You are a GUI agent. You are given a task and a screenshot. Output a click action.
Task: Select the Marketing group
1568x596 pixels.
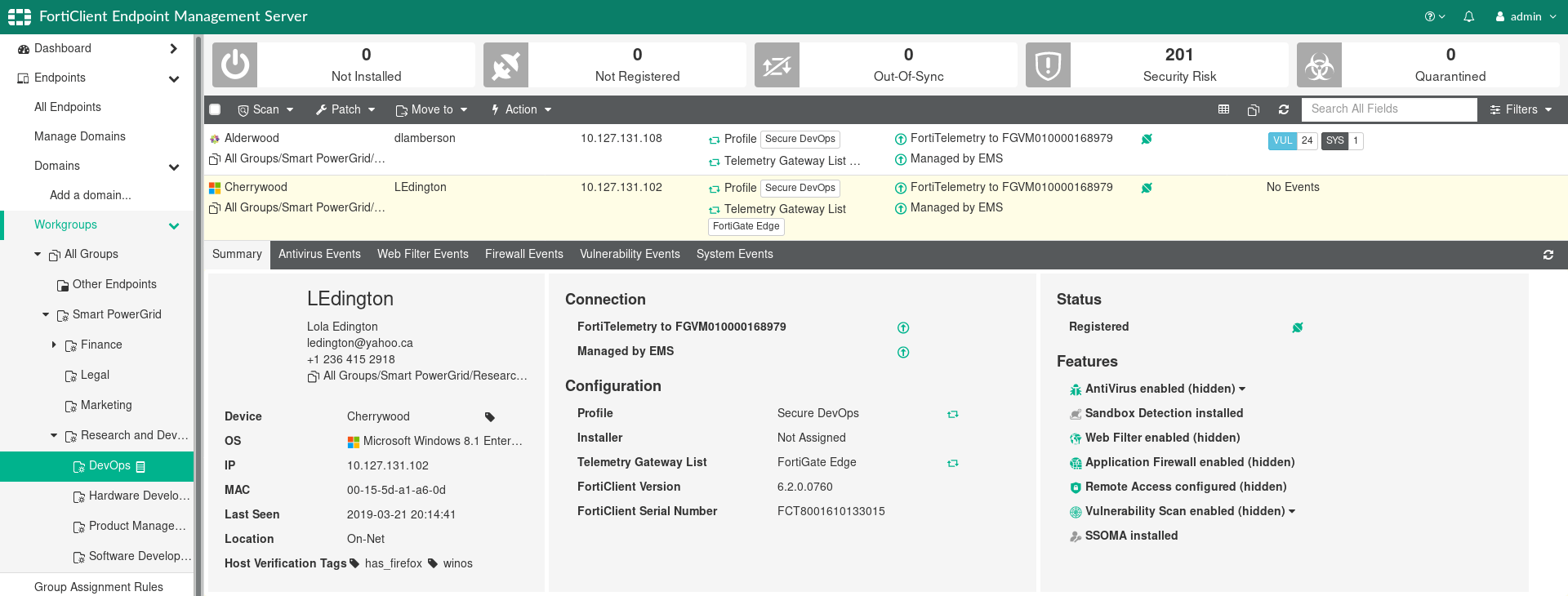coord(98,406)
